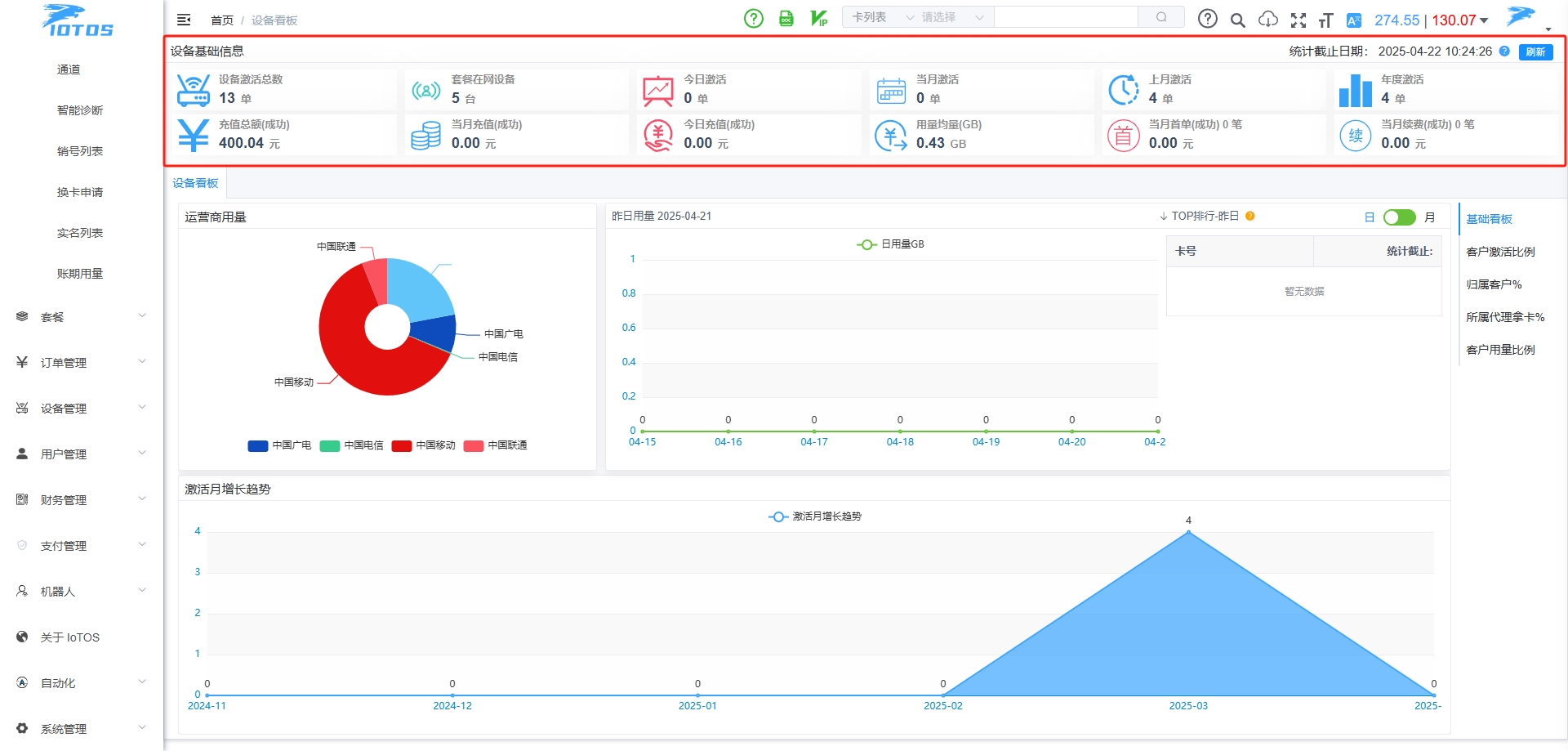Click the header search input field

[x=1066, y=17]
